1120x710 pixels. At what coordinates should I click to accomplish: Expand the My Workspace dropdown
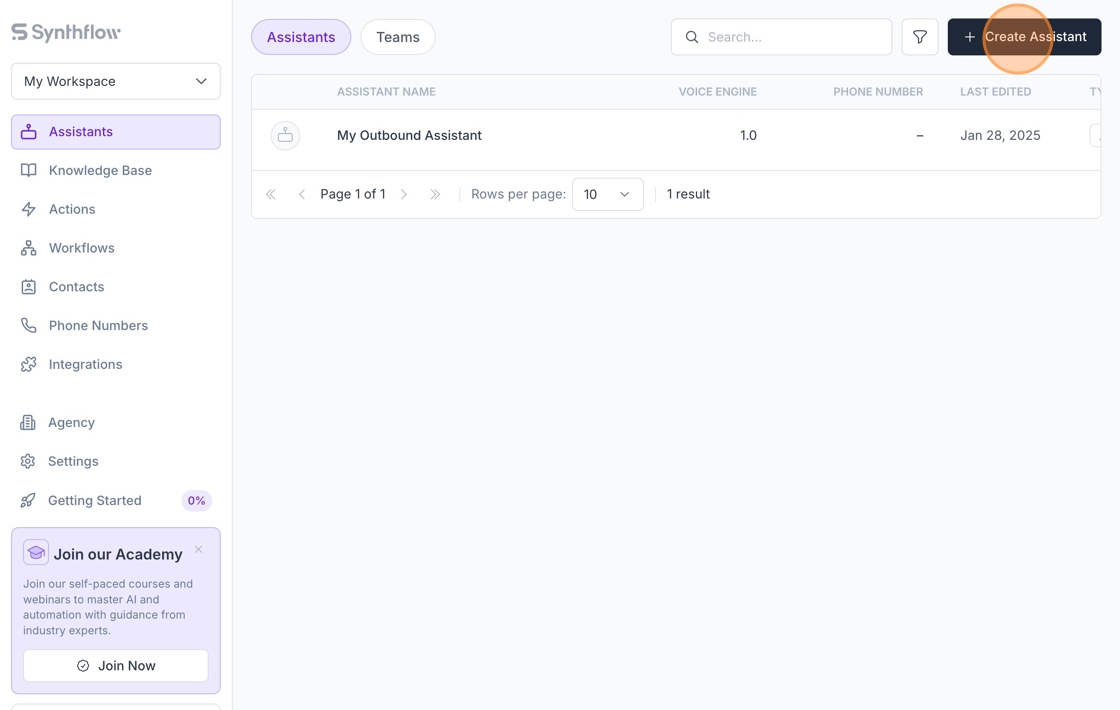(116, 81)
